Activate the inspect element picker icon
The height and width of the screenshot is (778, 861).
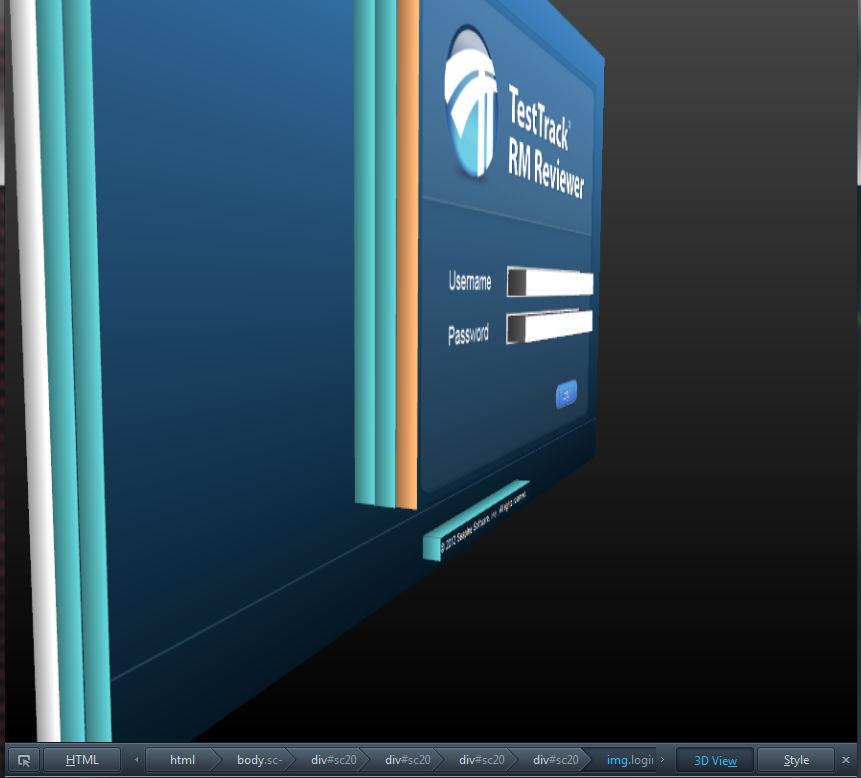24,760
